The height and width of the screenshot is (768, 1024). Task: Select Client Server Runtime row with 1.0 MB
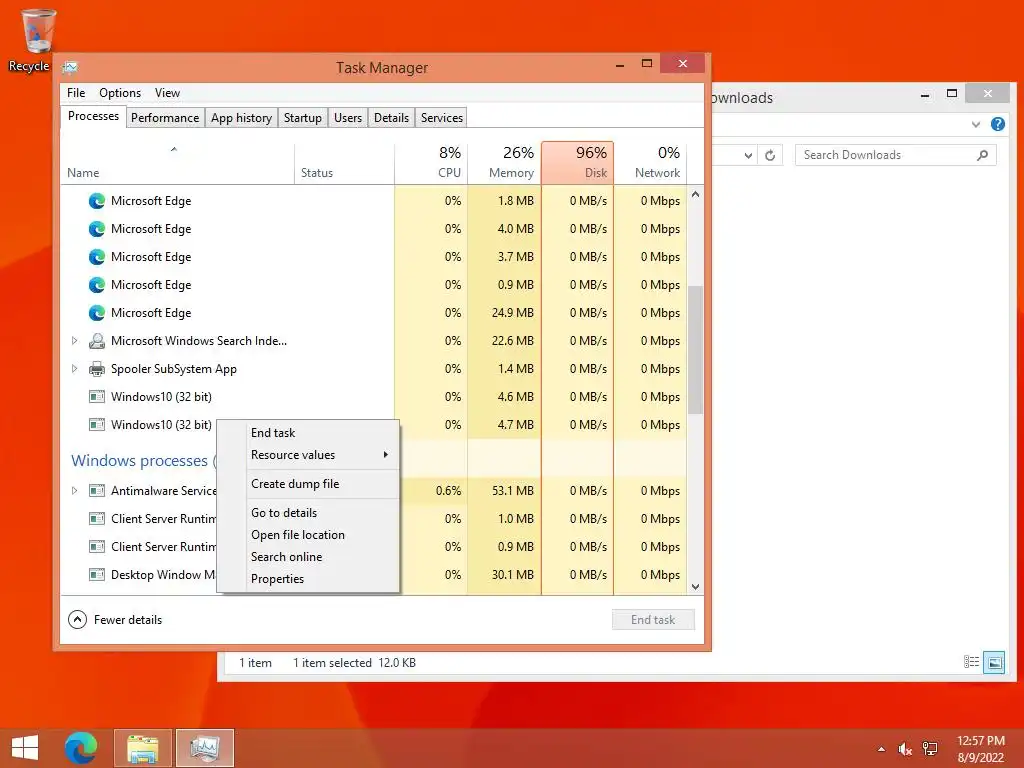tap(374, 519)
